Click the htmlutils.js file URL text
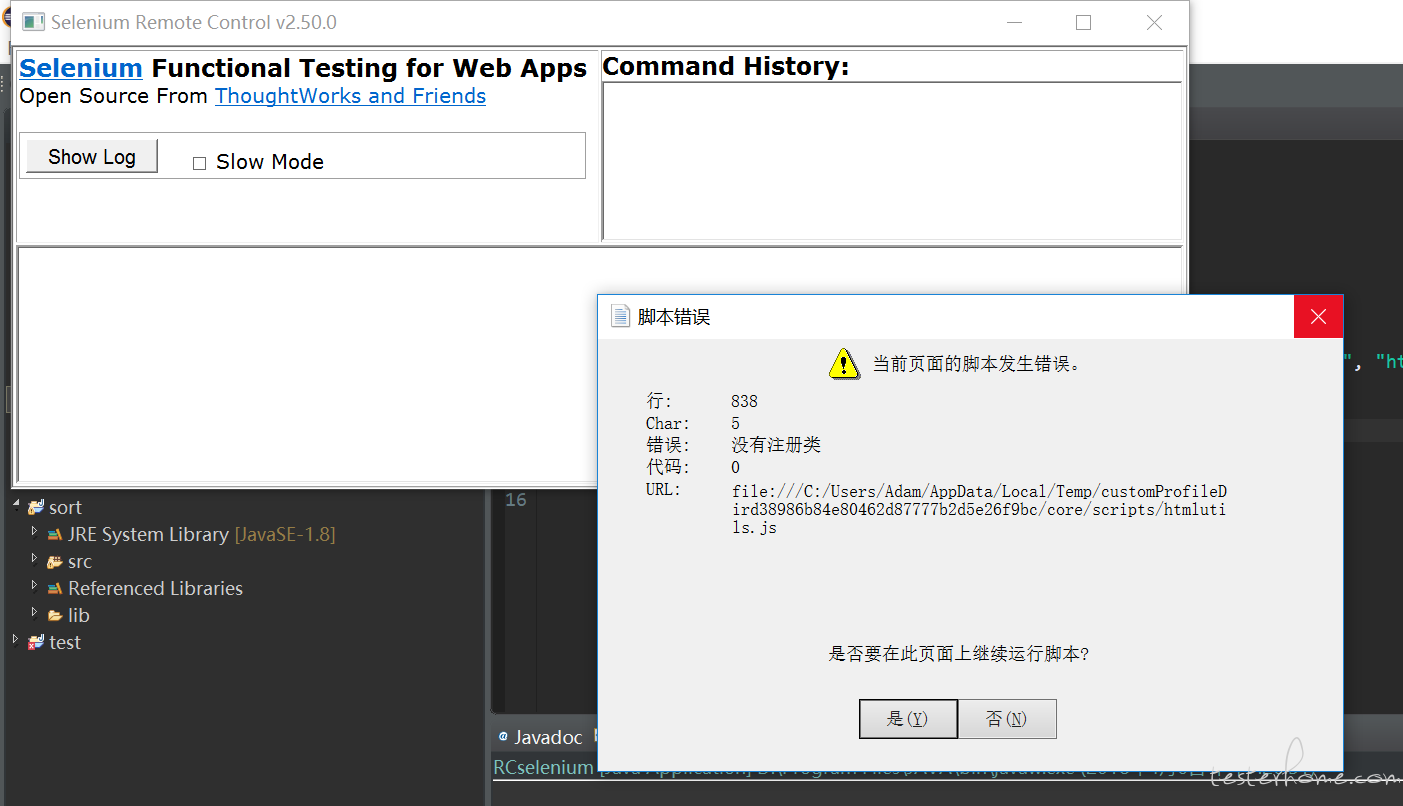The width and height of the screenshot is (1403, 806). point(979,509)
